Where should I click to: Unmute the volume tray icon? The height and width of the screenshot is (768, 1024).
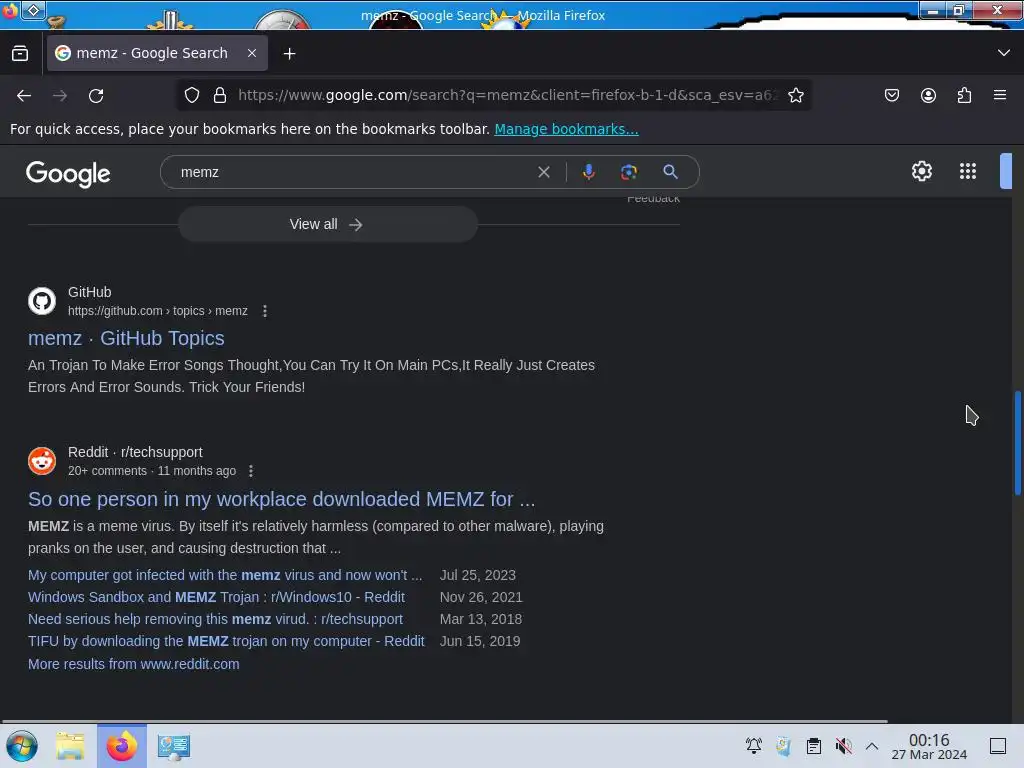coord(843,745)
